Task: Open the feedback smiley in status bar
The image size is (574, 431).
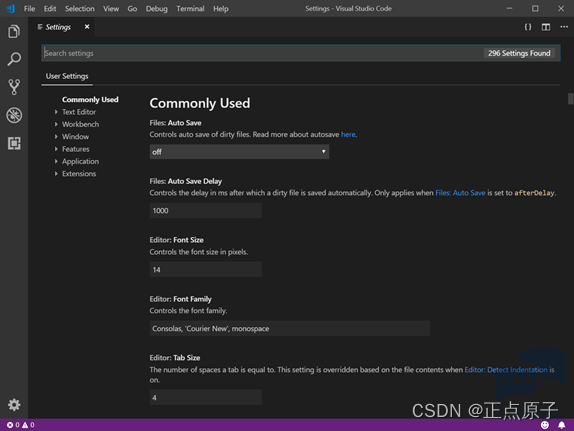Action: pos(545,425)
